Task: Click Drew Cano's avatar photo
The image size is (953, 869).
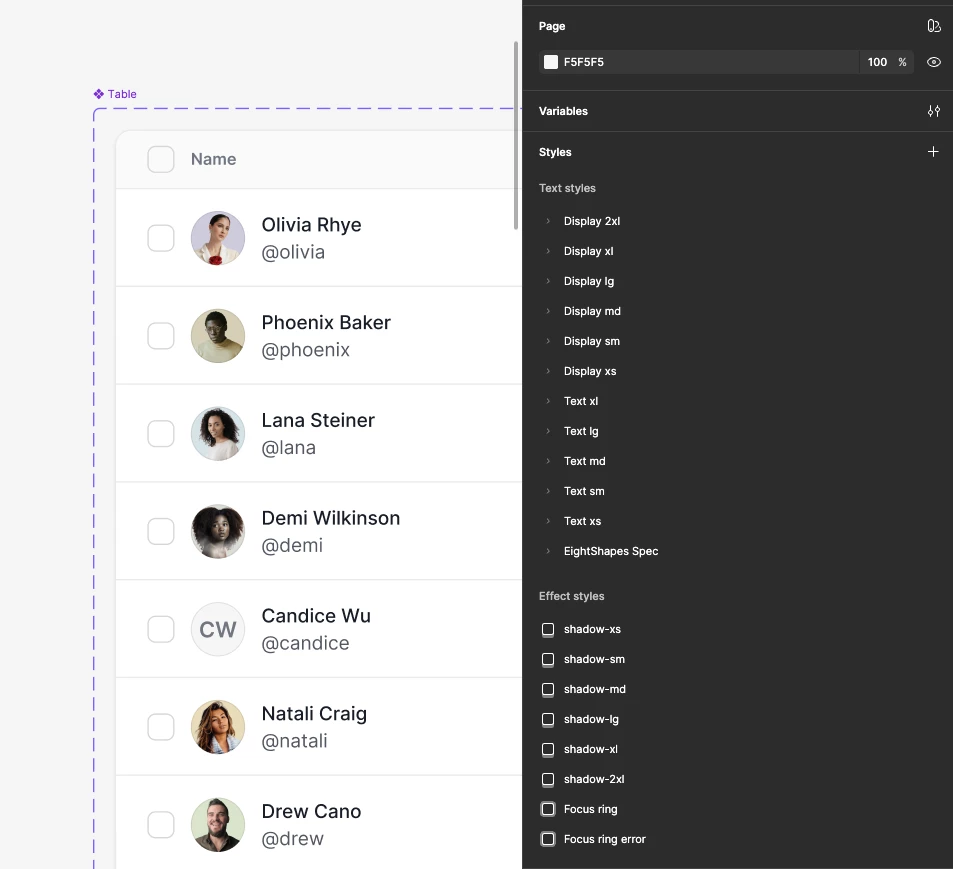Action: [218, 825]
